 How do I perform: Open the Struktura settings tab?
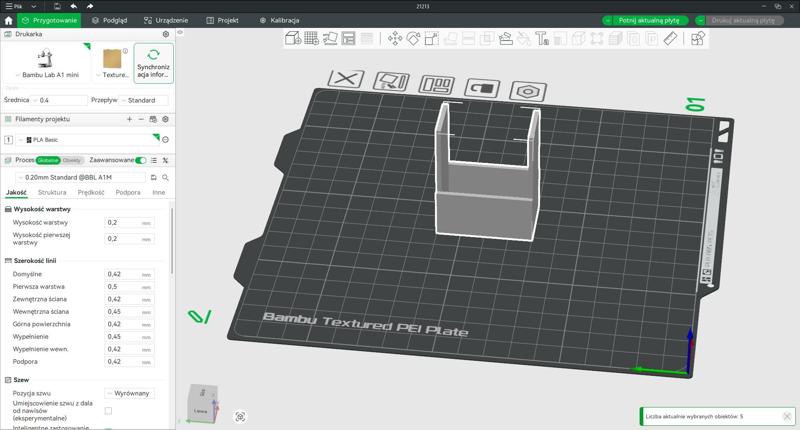point(52,192)
